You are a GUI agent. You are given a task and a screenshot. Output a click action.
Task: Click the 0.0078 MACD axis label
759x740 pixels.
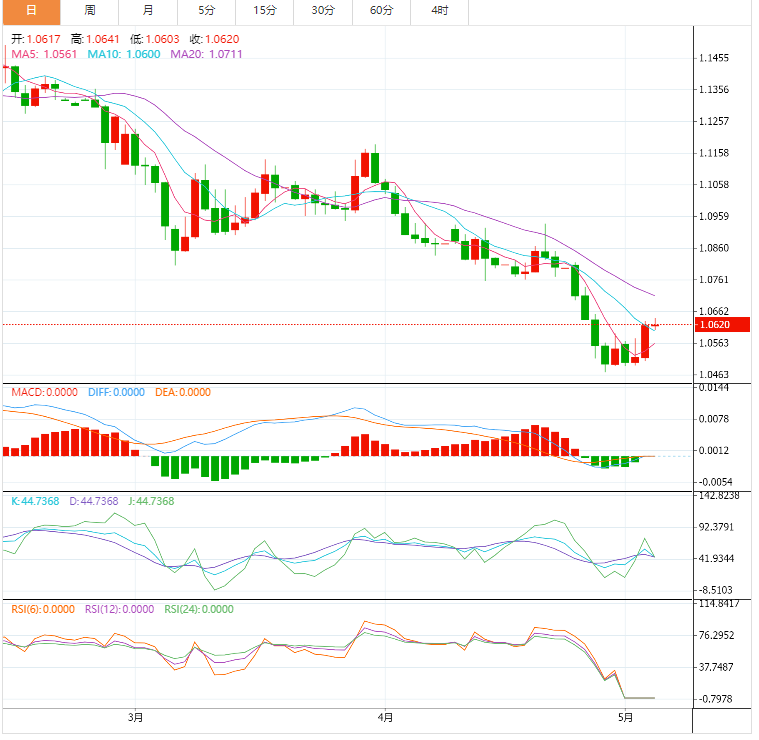[x=713, y=419]
